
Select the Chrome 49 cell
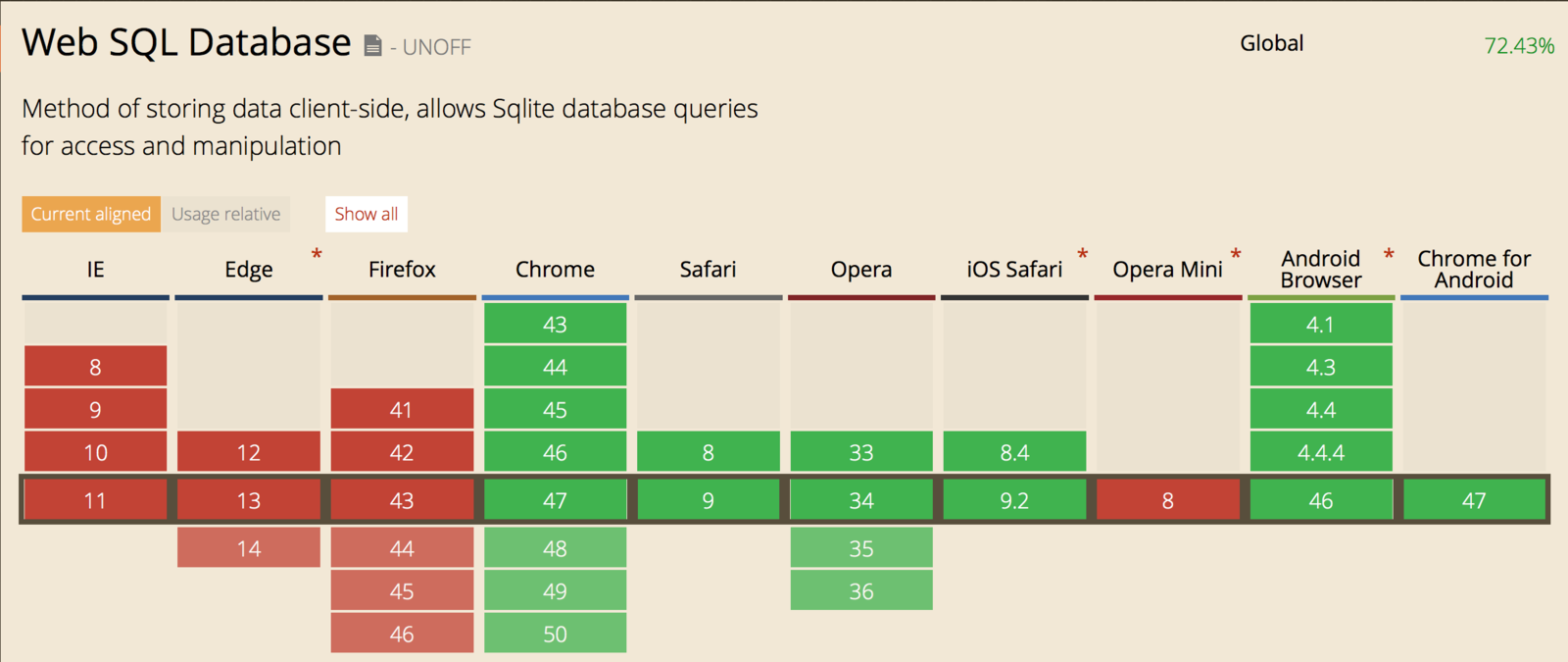[555, 591]
